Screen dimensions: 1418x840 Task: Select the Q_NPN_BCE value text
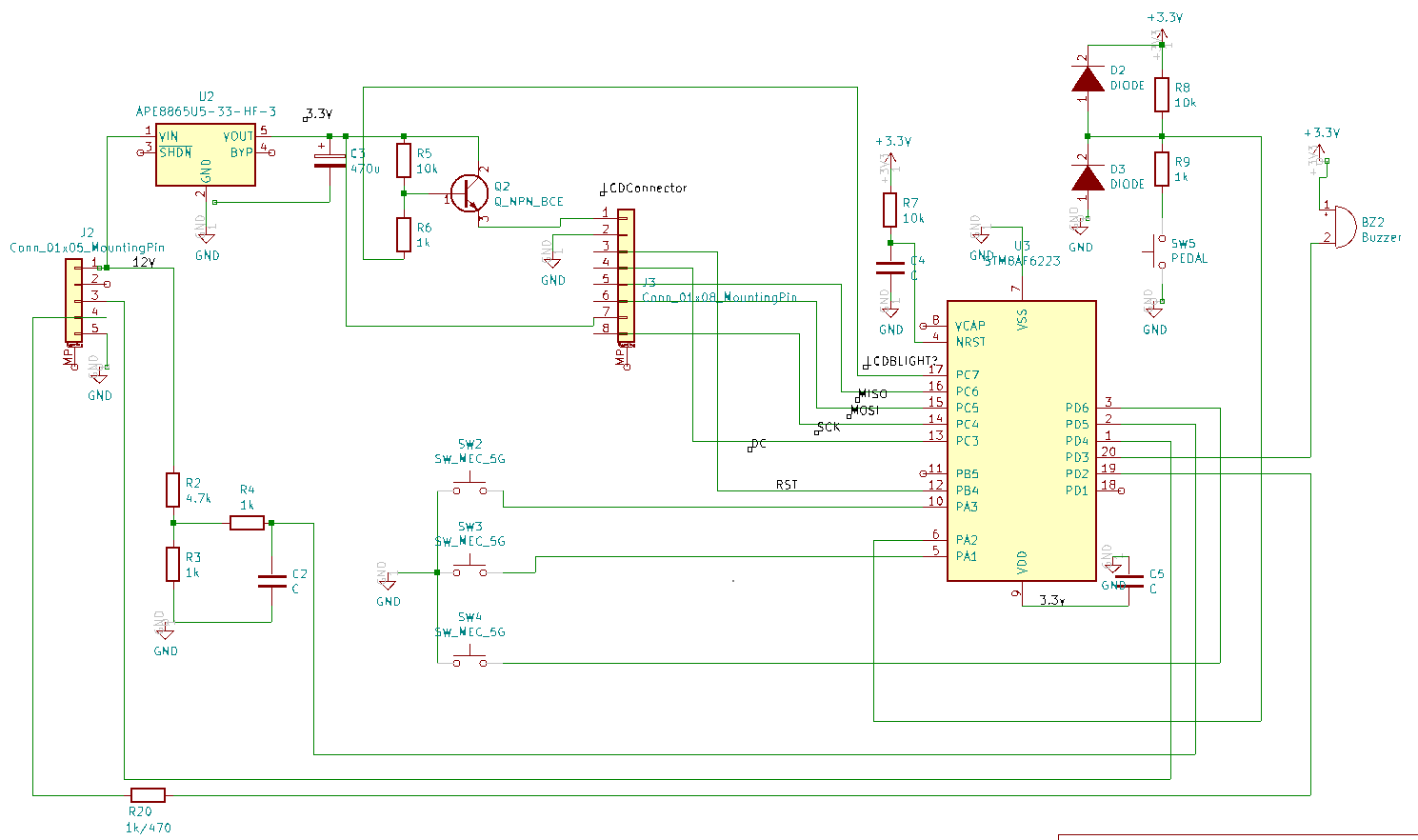click(x=529, y=202)
